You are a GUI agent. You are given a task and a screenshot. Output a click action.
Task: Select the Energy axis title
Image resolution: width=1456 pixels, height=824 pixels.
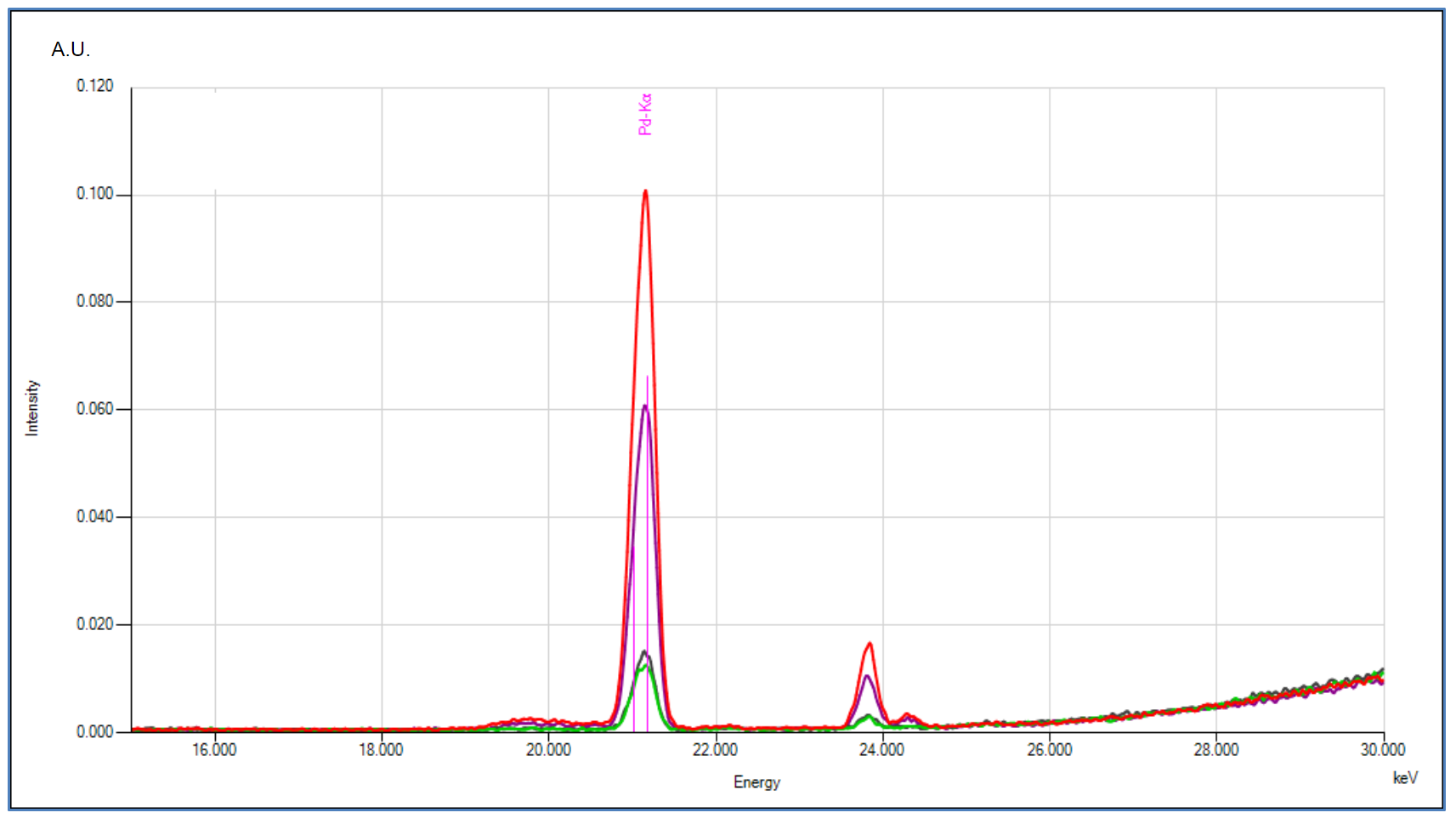[756, 782]
